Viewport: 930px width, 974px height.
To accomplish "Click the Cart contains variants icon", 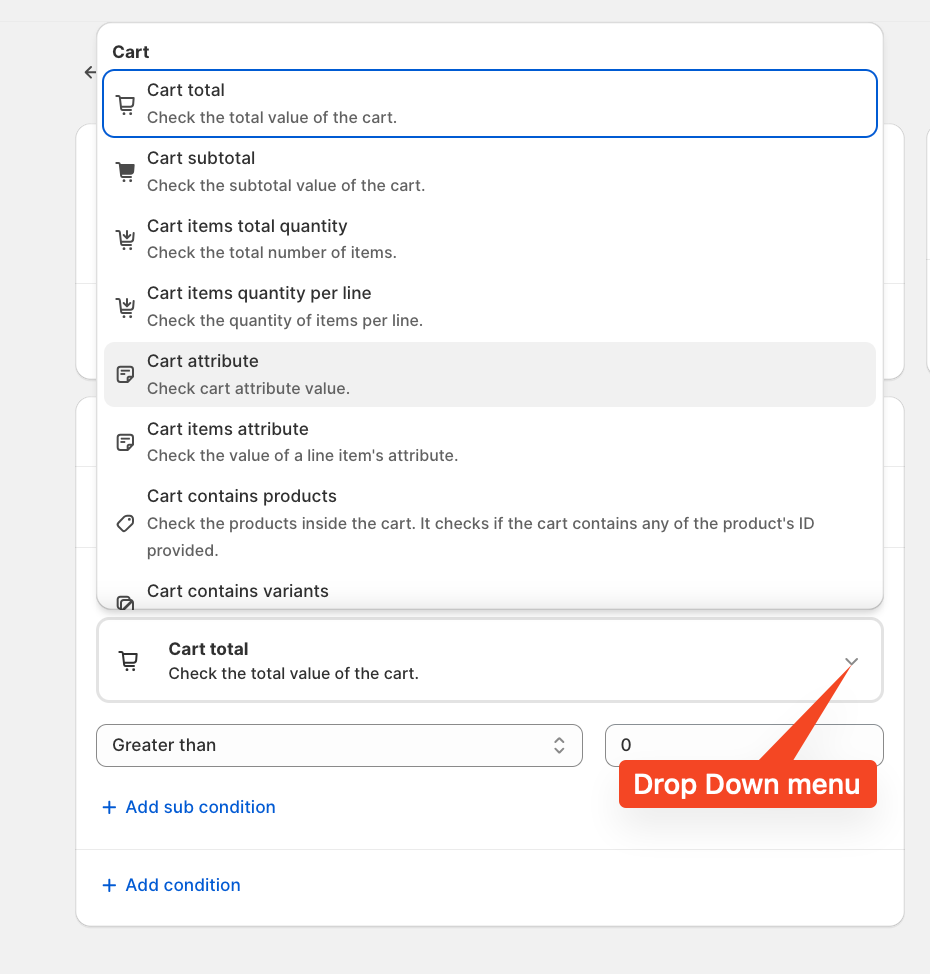I will pyautogui.click(x=125, y=602).
